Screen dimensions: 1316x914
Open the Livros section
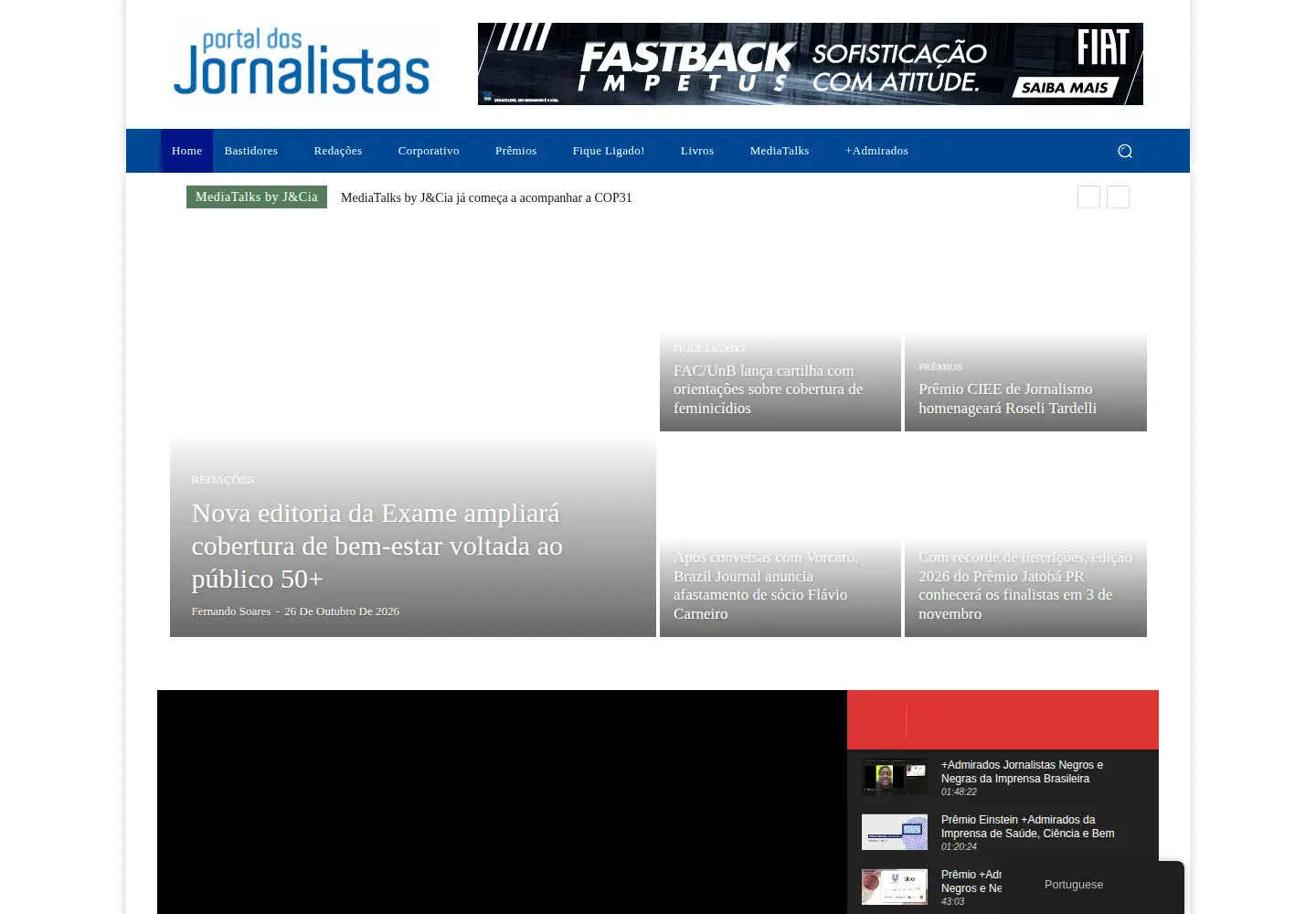tap(697, 151)
